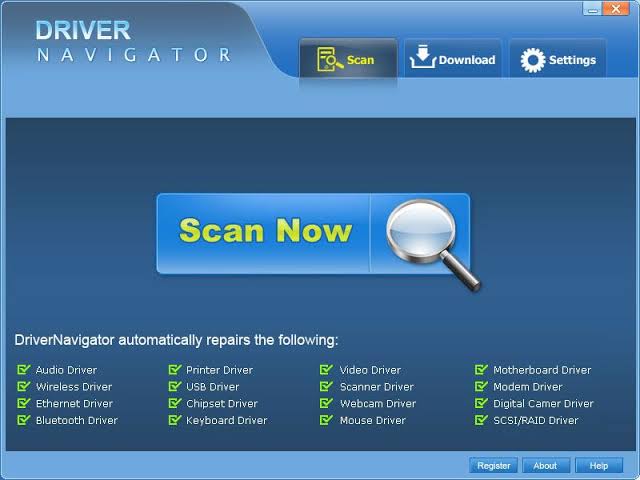
Task: Click the Mouse Driver checkmark icon
Action: coord(326,420)
